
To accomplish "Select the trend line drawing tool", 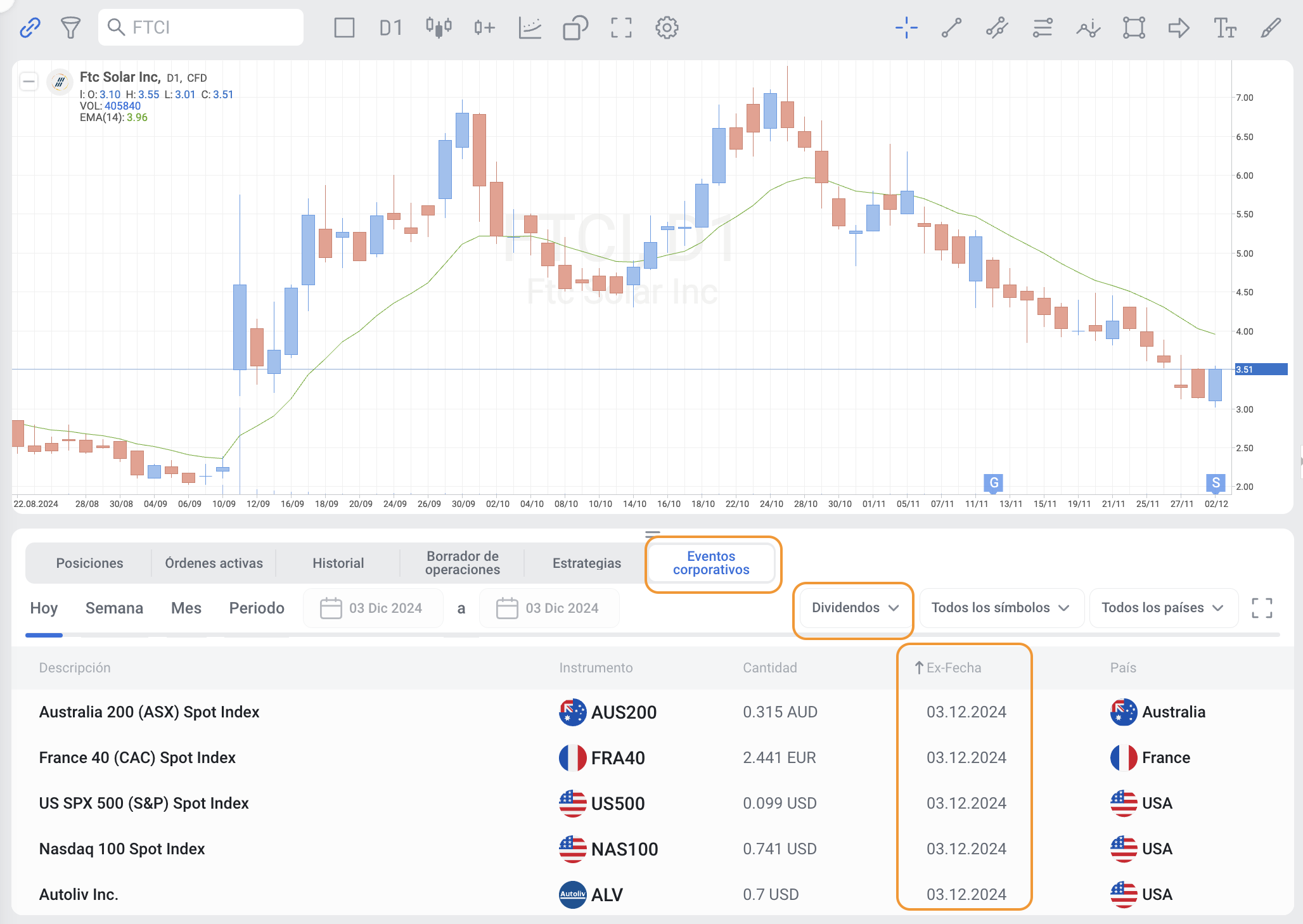I will click(951, 27).
